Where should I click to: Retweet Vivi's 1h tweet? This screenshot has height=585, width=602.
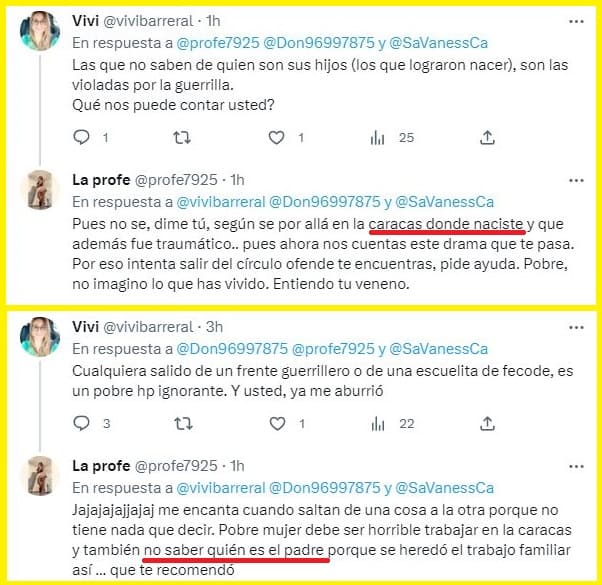tap(182, 137)
